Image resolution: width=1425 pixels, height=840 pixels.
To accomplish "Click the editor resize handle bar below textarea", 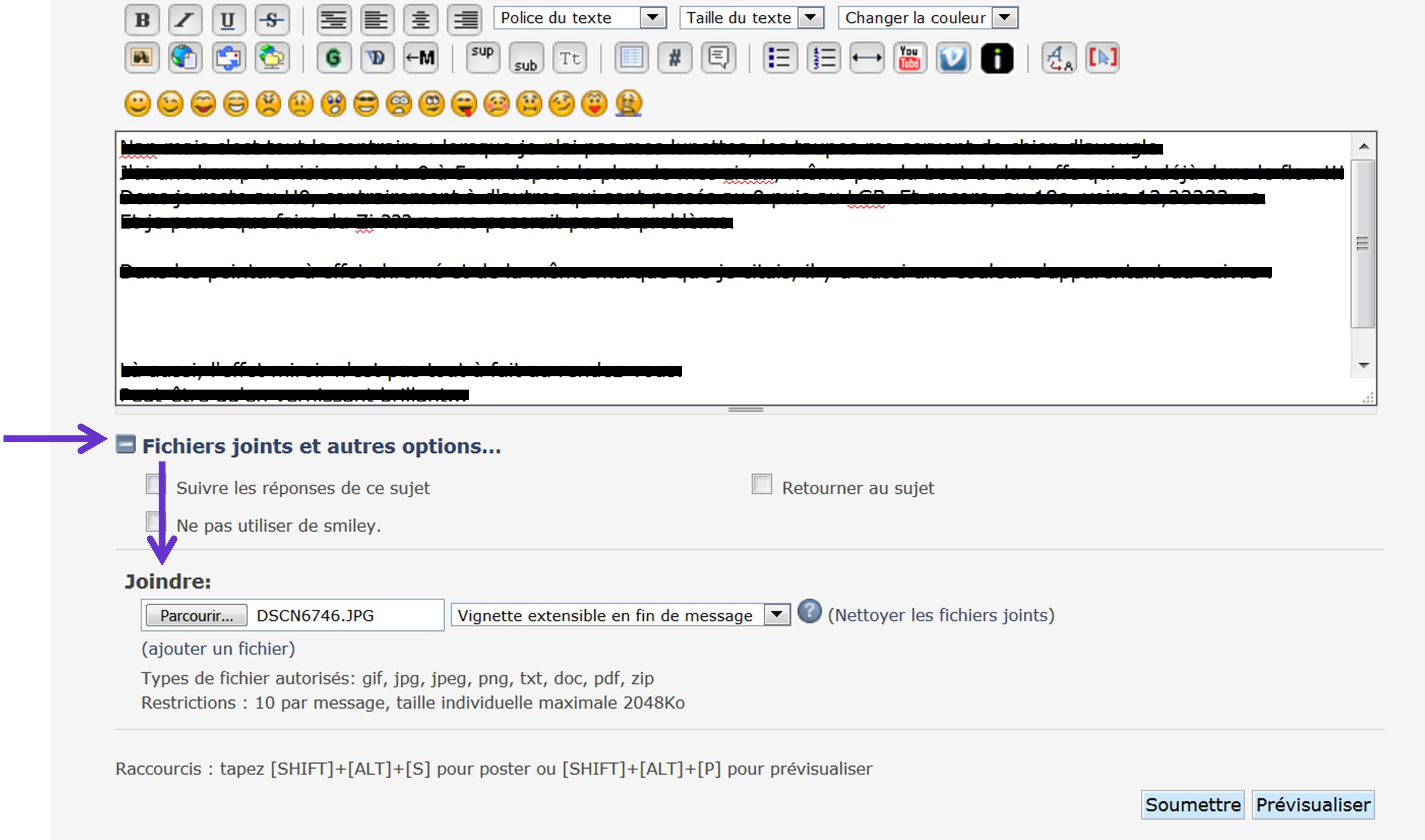I will click(x=746, y=410).
